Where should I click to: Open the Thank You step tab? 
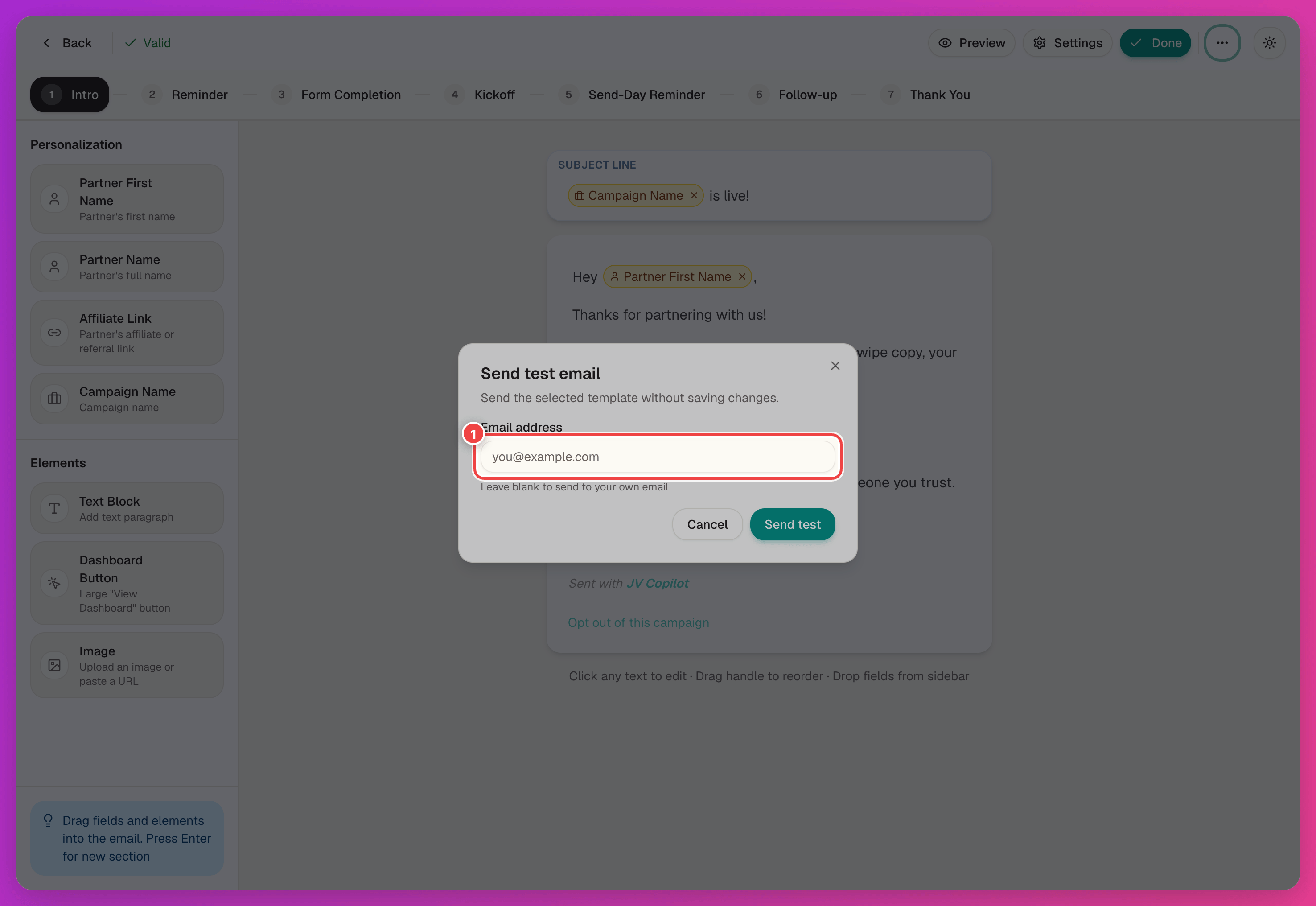pos(925,95)
